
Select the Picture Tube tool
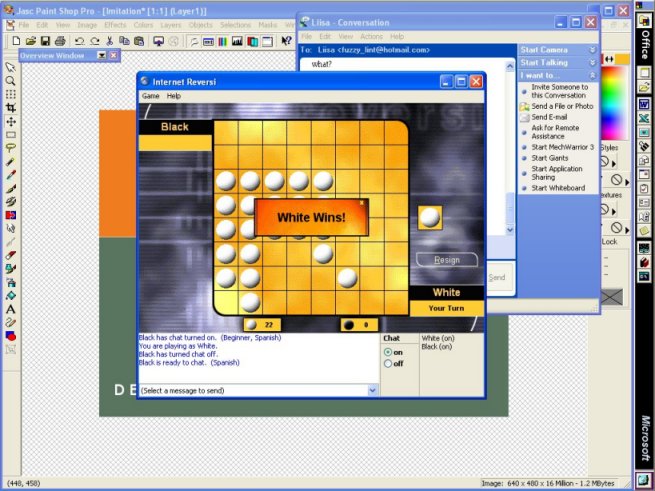click(10, 268)
